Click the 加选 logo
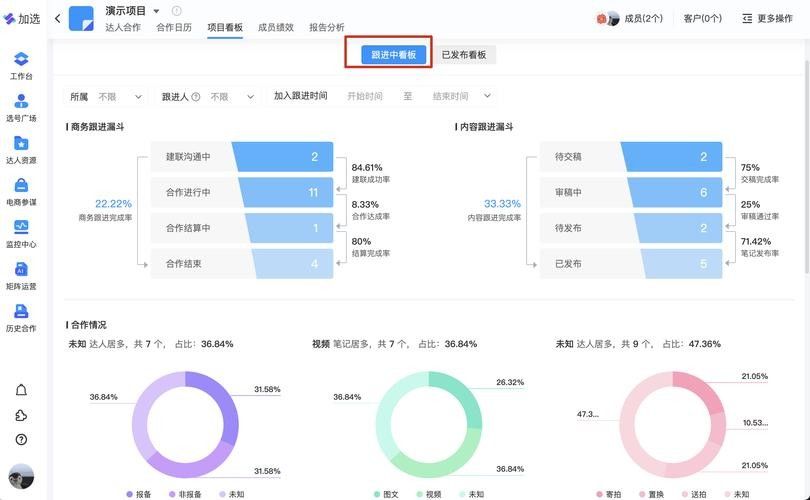Viewport: 810px width, 500px height. click(22, 19)
